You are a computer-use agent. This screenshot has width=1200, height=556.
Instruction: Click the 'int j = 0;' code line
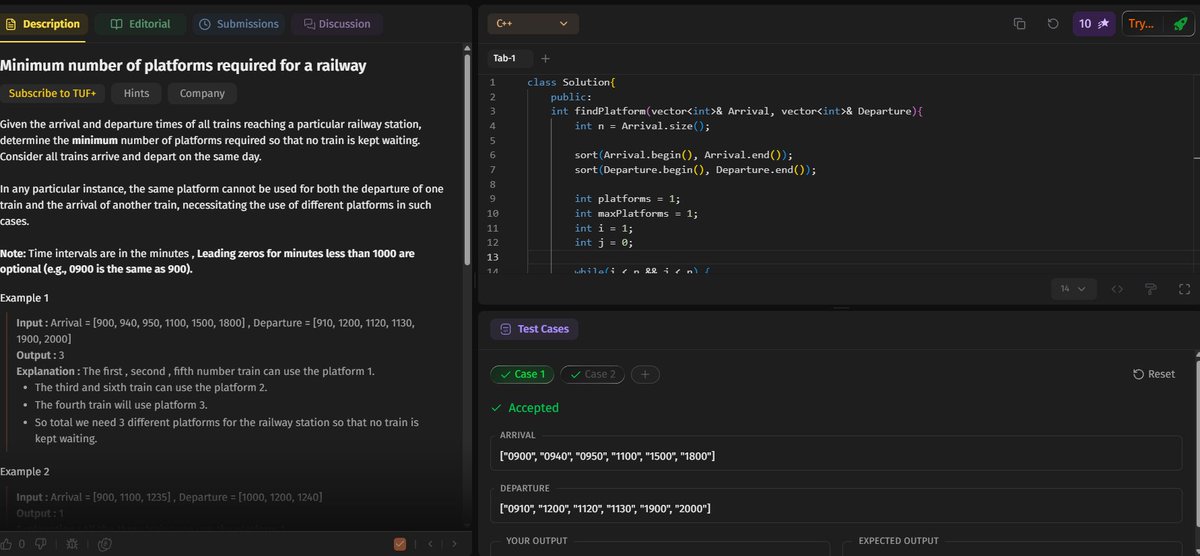[604, 242]
